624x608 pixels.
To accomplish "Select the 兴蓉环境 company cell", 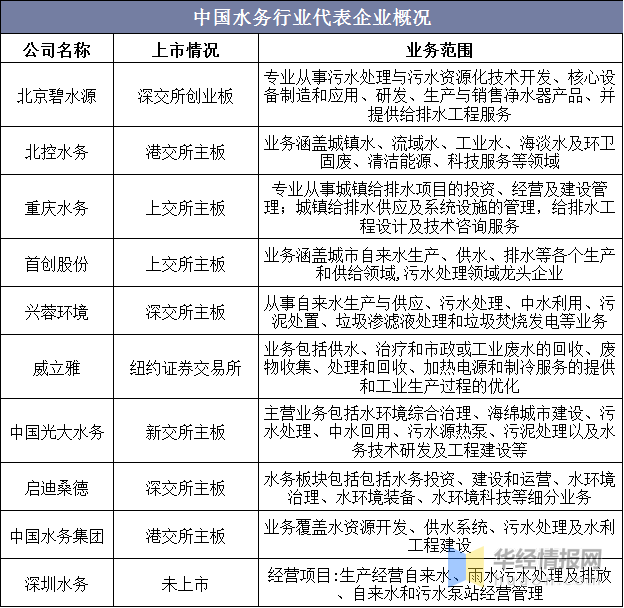I will tap(57, 312).
